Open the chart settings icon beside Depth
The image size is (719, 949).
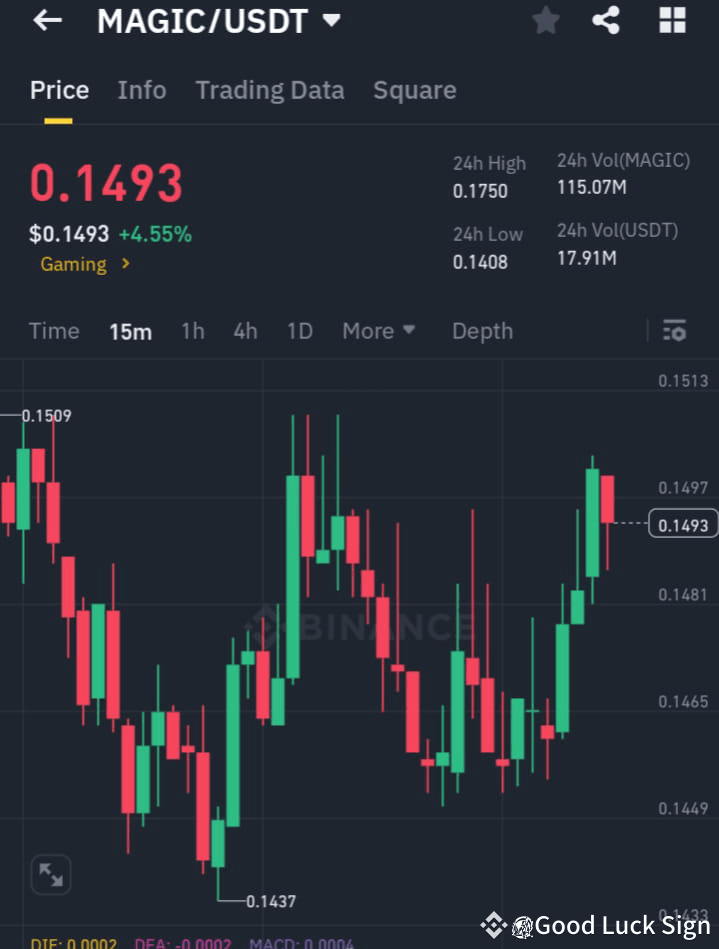click(675, 330)
